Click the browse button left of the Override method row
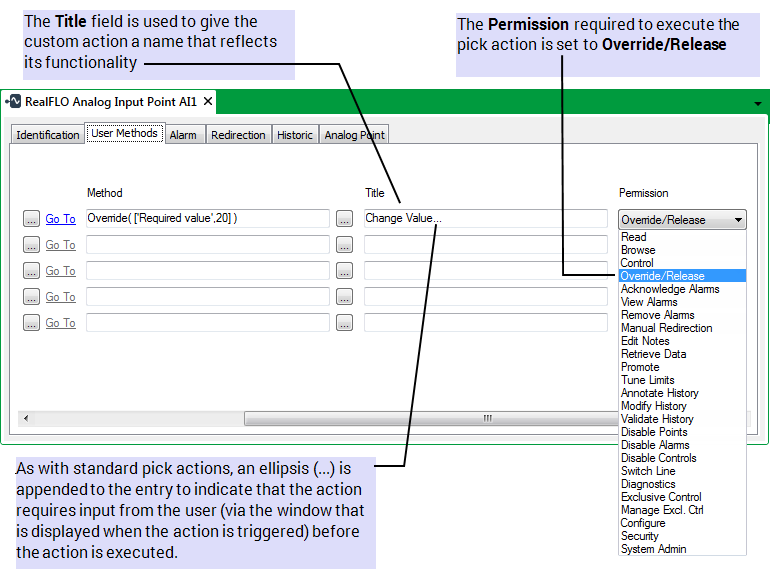770x579 pixels. pos(31,219)
